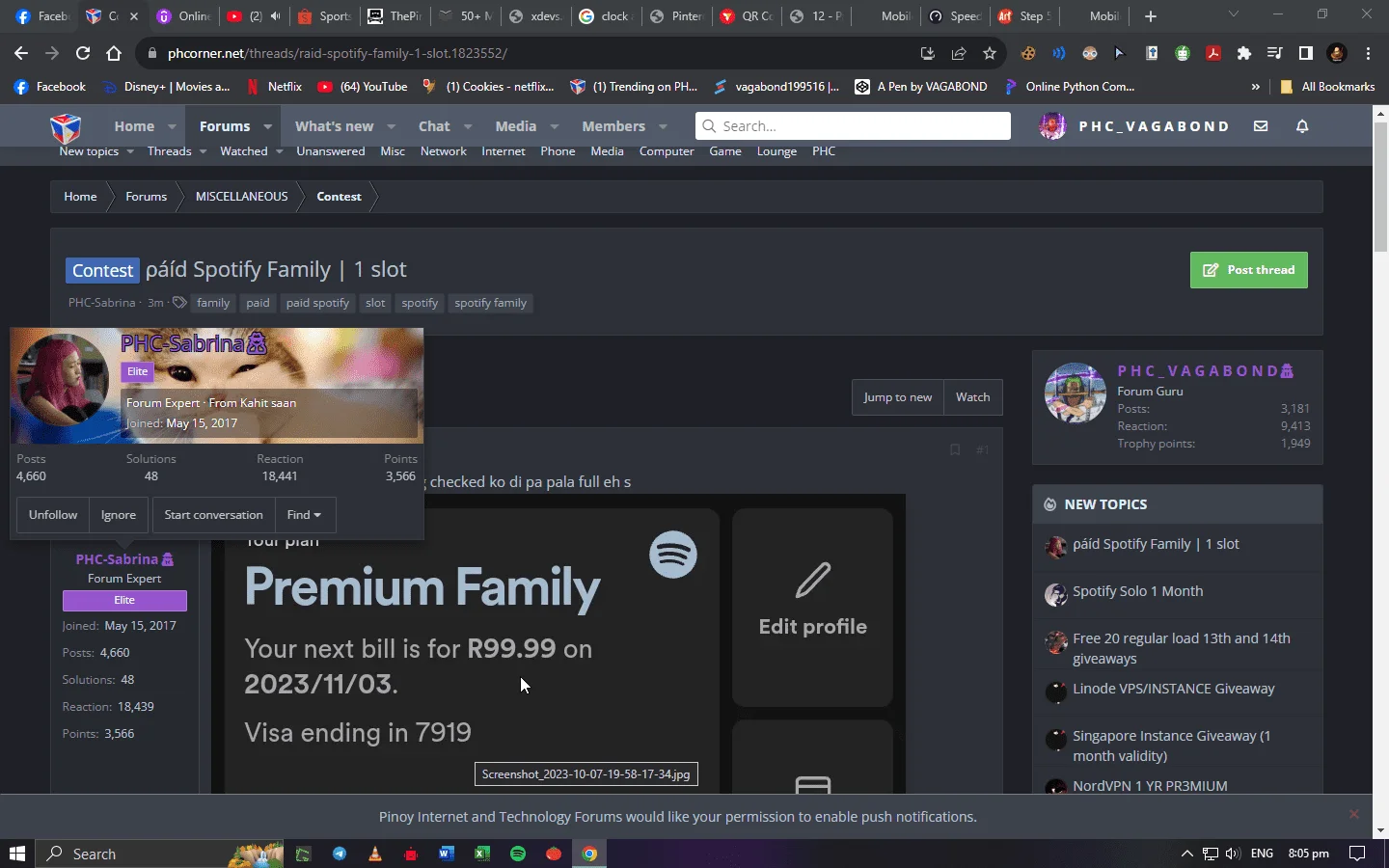The image size is (1389, 868).
Task: Watch this thread
Action: 972,397
